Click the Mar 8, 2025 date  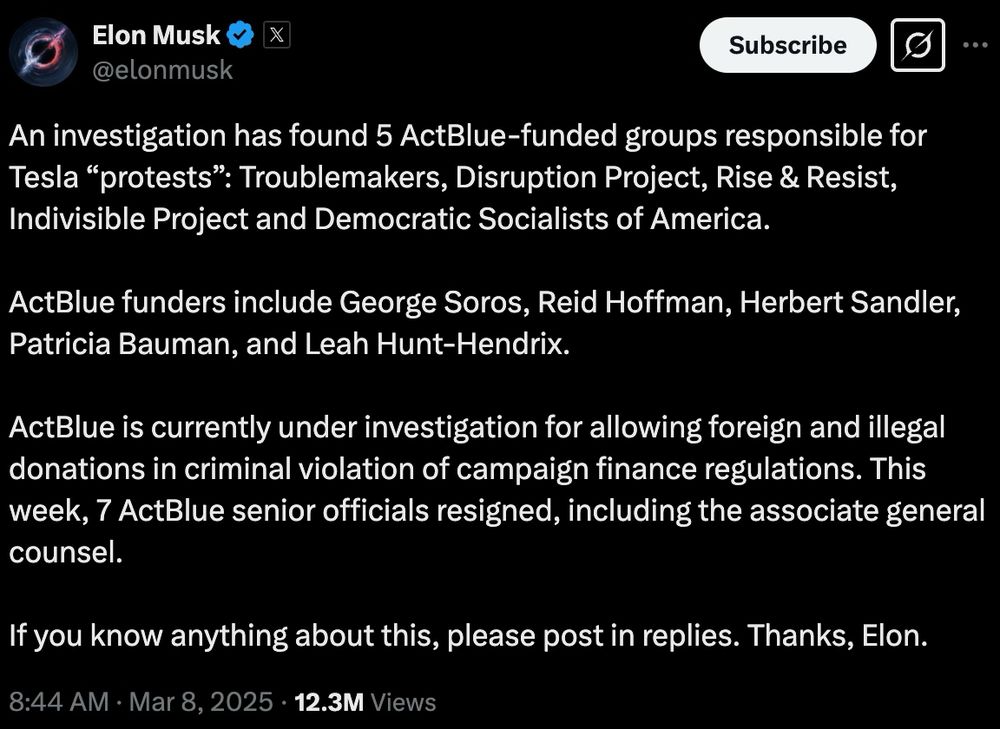200,702
